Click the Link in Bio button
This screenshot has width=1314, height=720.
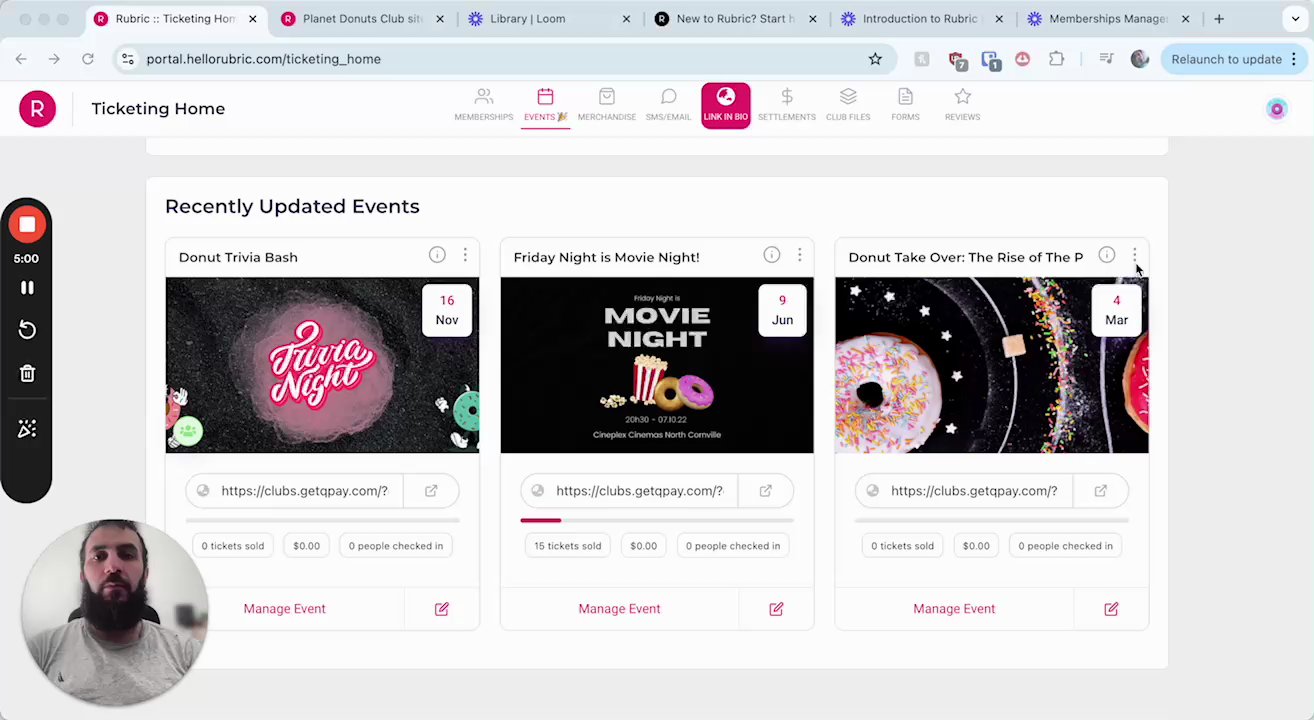pos(726,105)
